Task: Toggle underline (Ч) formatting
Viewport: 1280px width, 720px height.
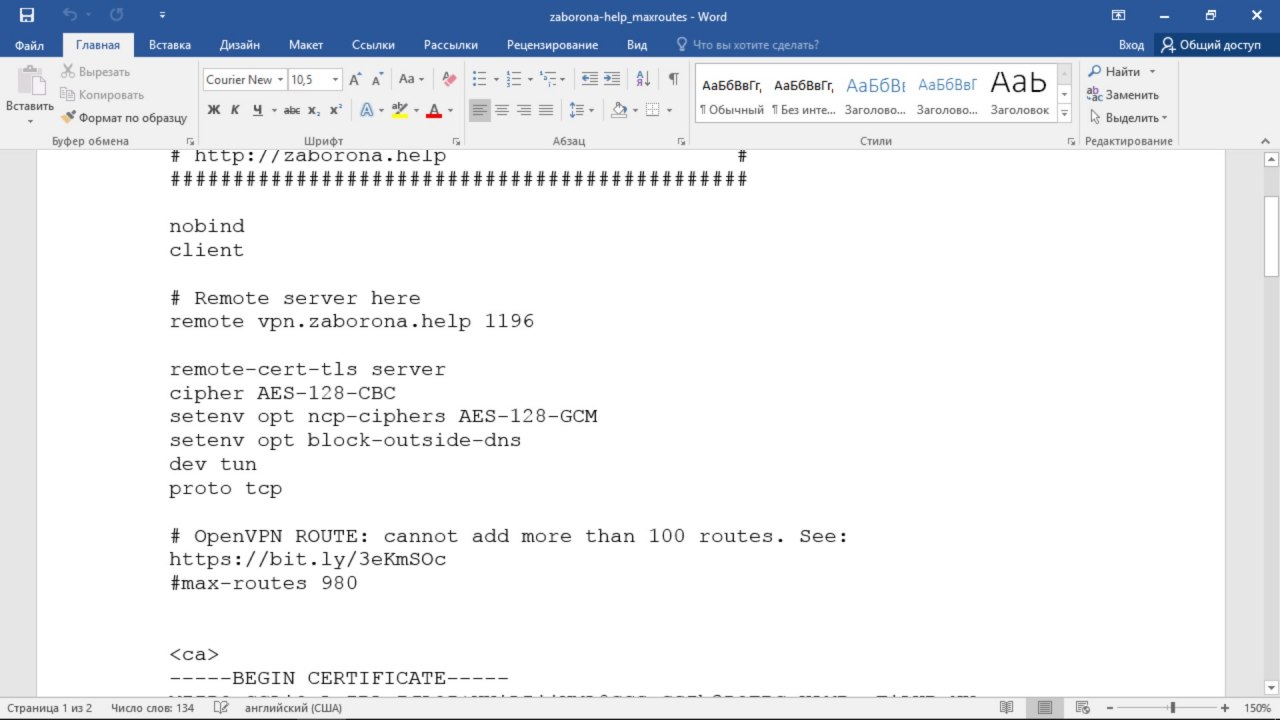Action: 258,110
